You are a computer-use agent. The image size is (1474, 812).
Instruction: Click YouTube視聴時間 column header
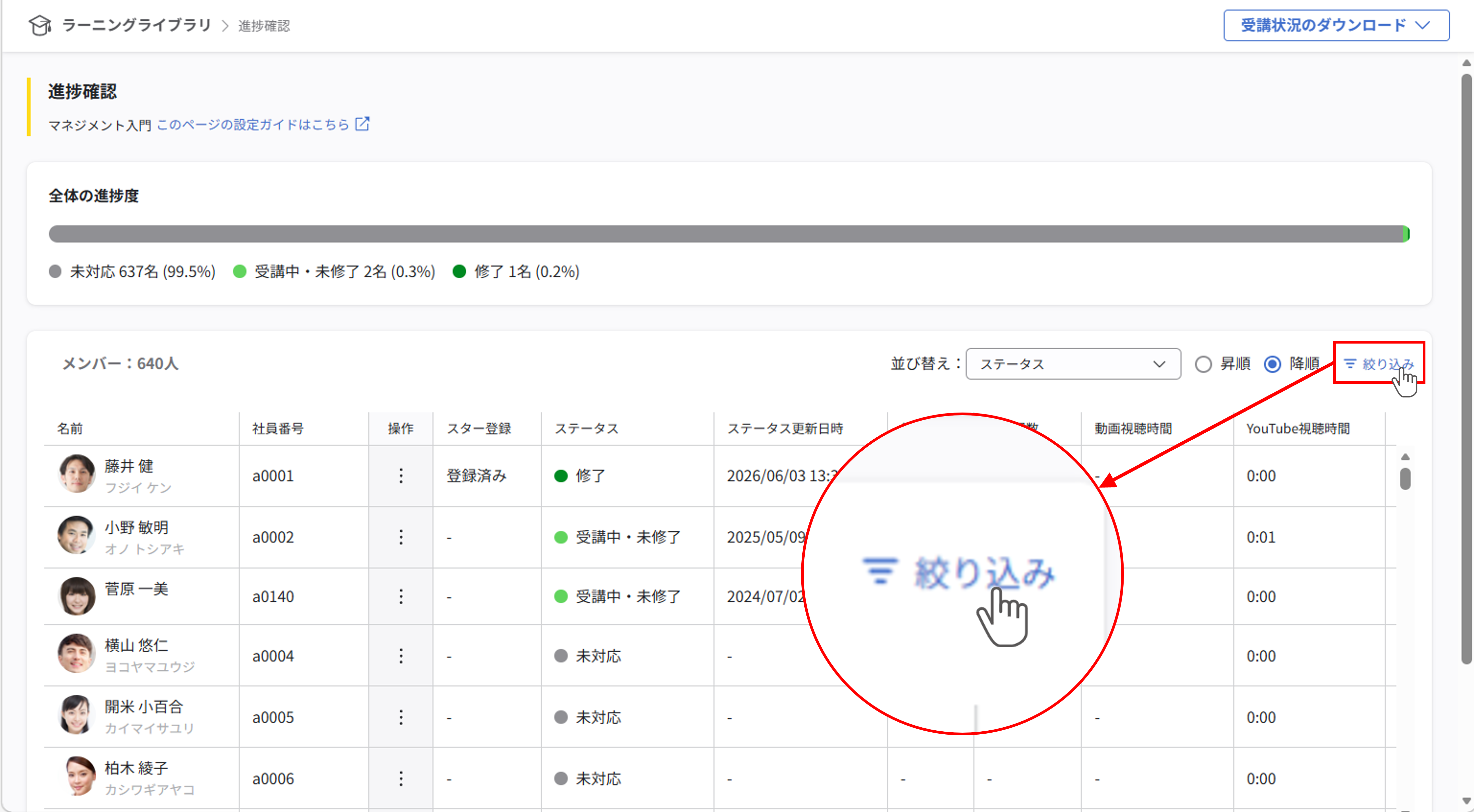click(1298, 428)
